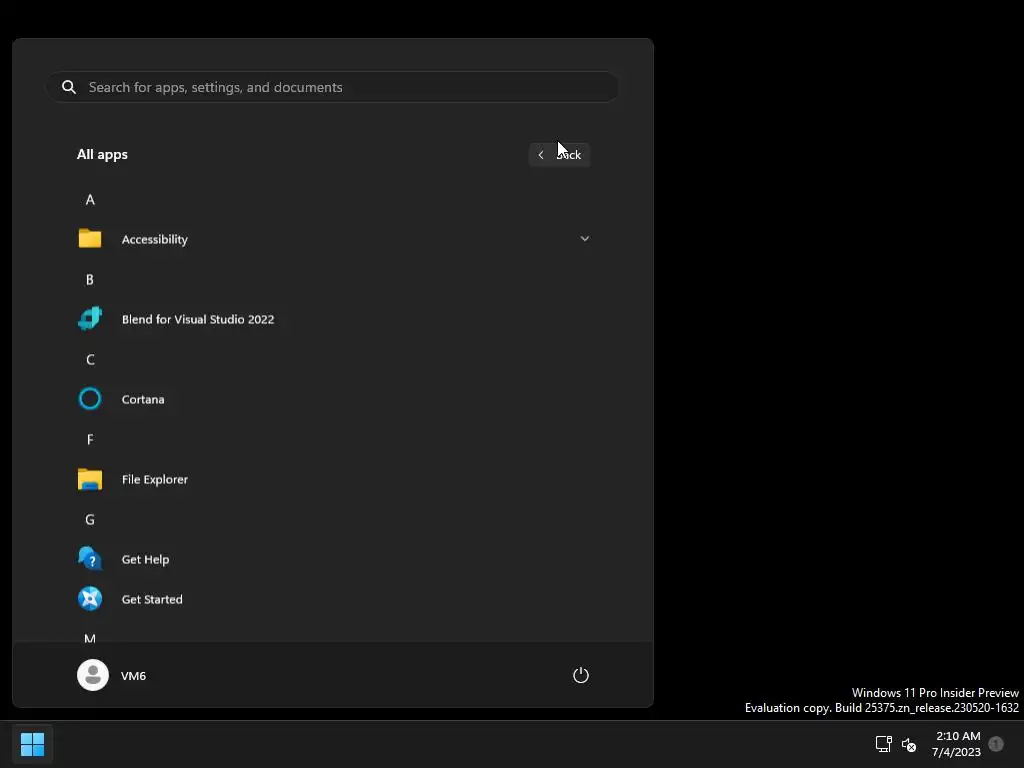
Task: Click the Get Started label
Action: (x=152, y=599)
